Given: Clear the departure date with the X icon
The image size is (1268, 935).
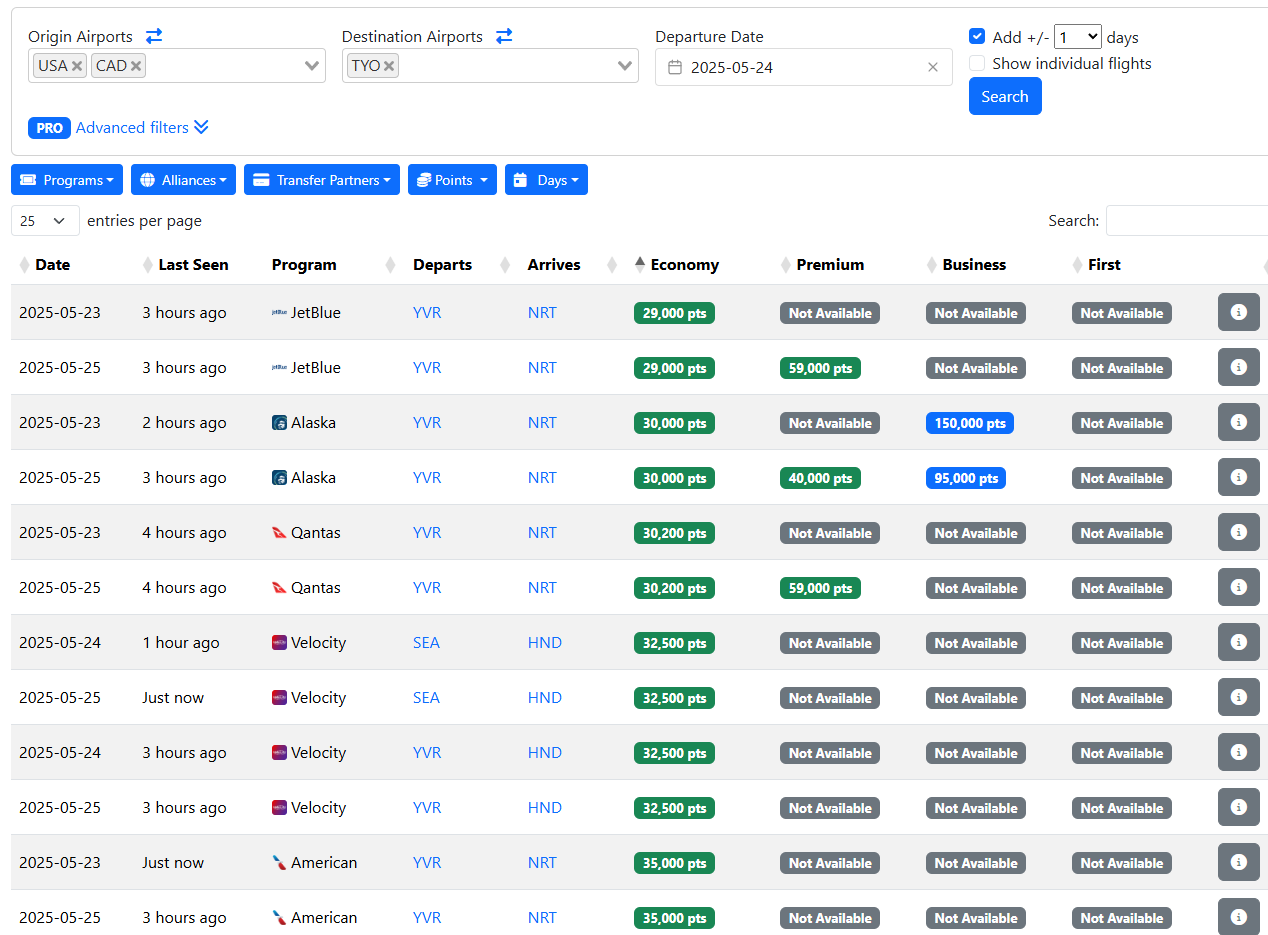Looking at the screenshot, I should pos(933,67).
